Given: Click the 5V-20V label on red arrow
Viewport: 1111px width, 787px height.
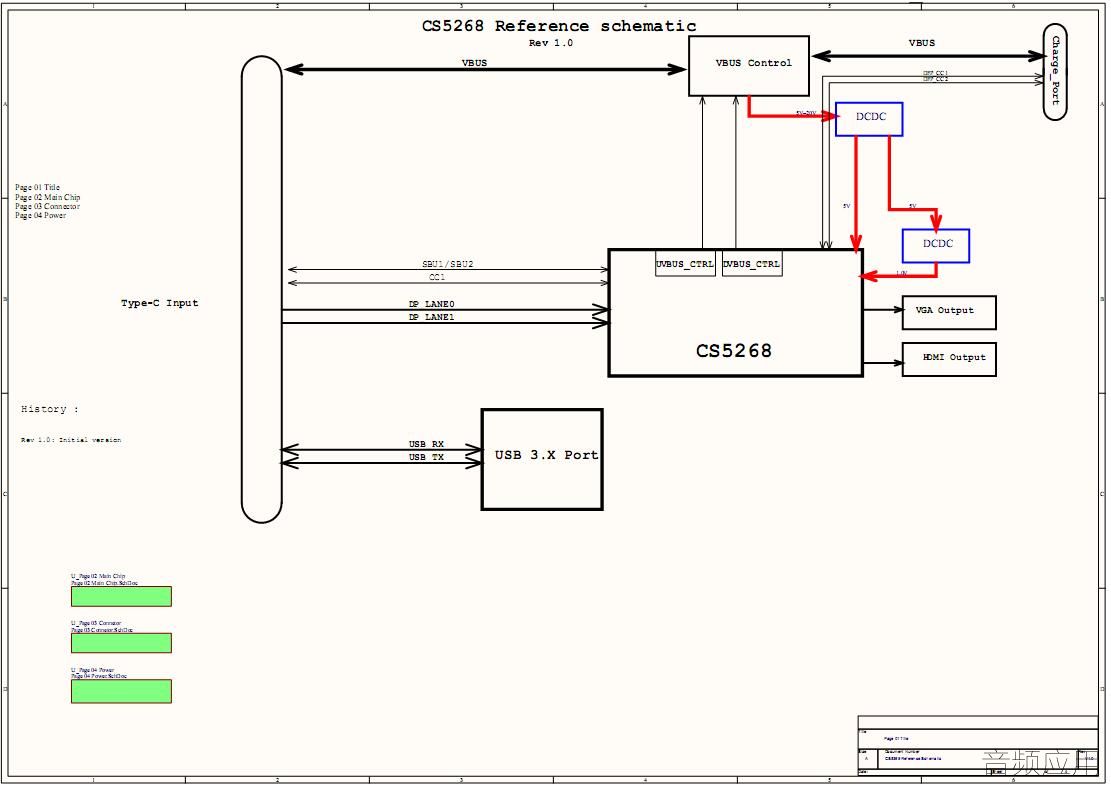Looking at the screenshot, I should tap(806, 113).
